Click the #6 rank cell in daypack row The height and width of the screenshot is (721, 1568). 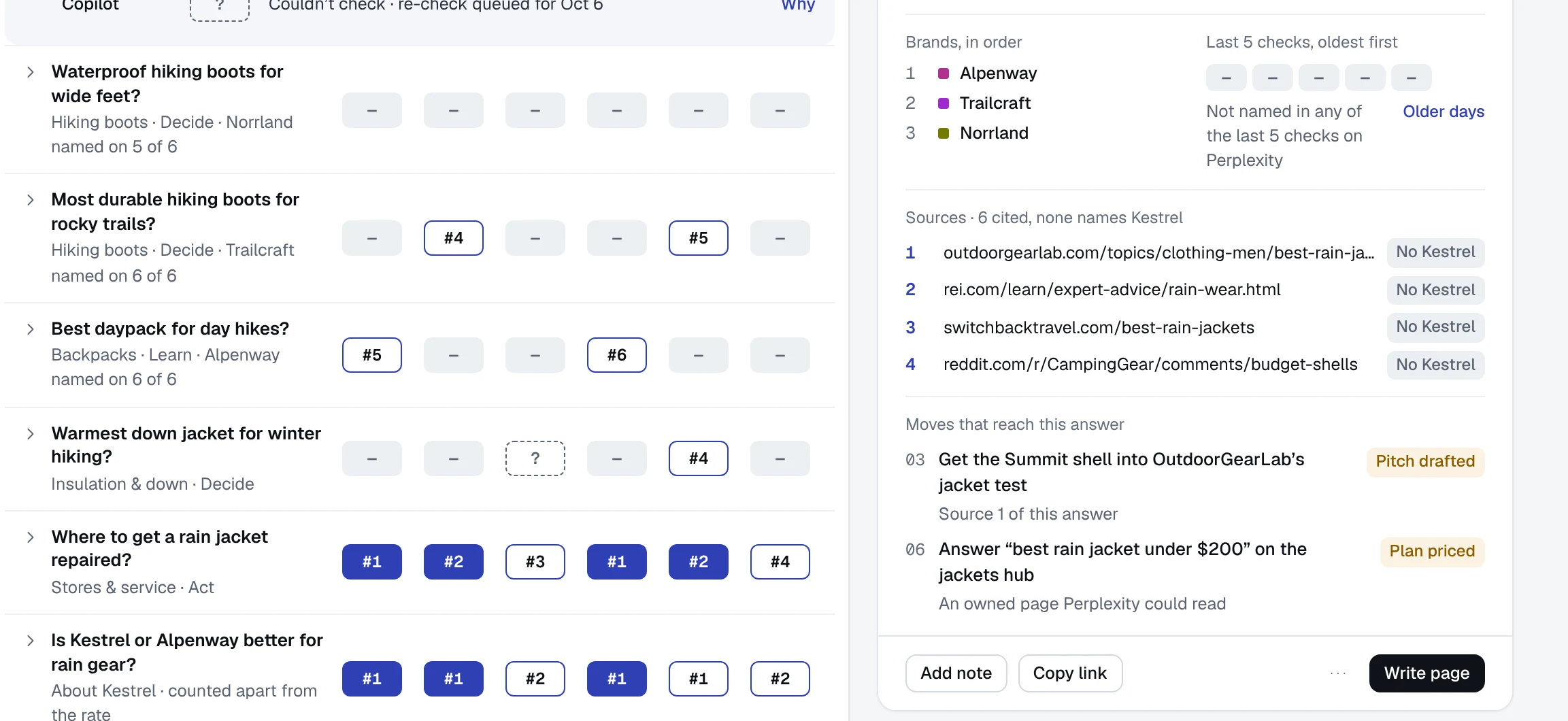point(617,355)
